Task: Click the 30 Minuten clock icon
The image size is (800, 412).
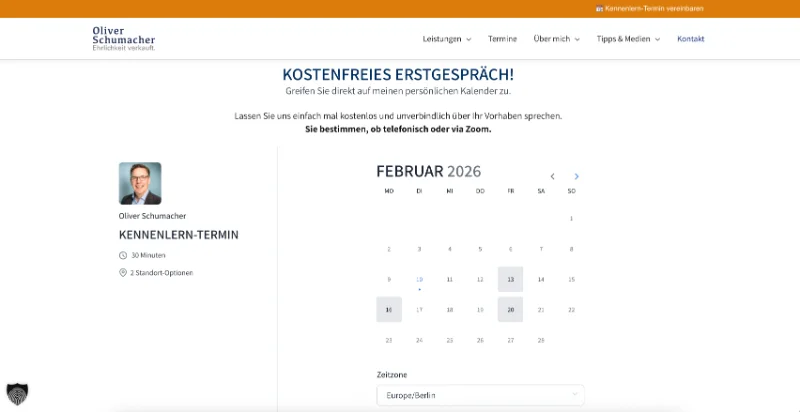Action: 123,255
